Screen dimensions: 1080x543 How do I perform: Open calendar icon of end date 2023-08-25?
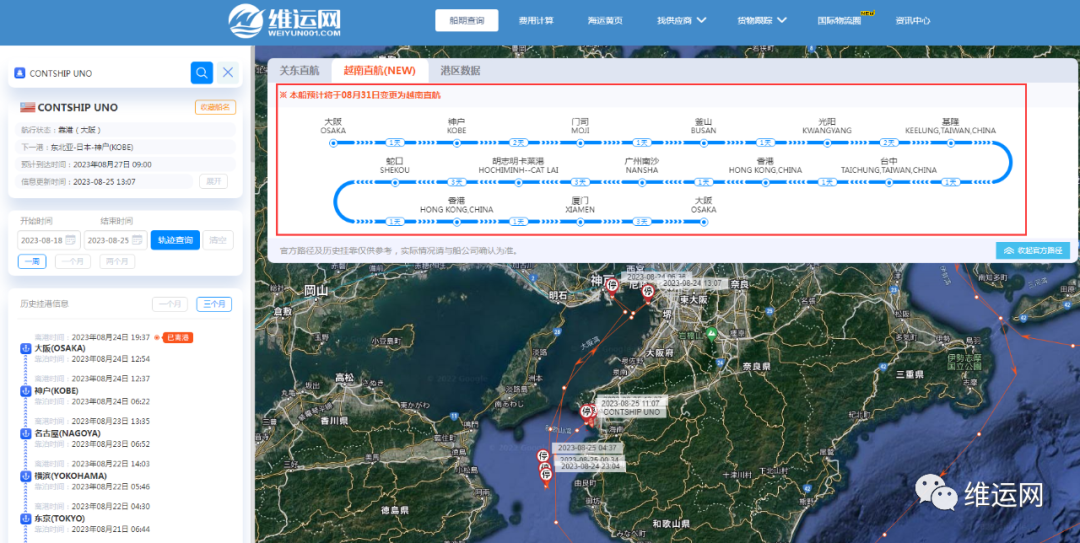136,240
